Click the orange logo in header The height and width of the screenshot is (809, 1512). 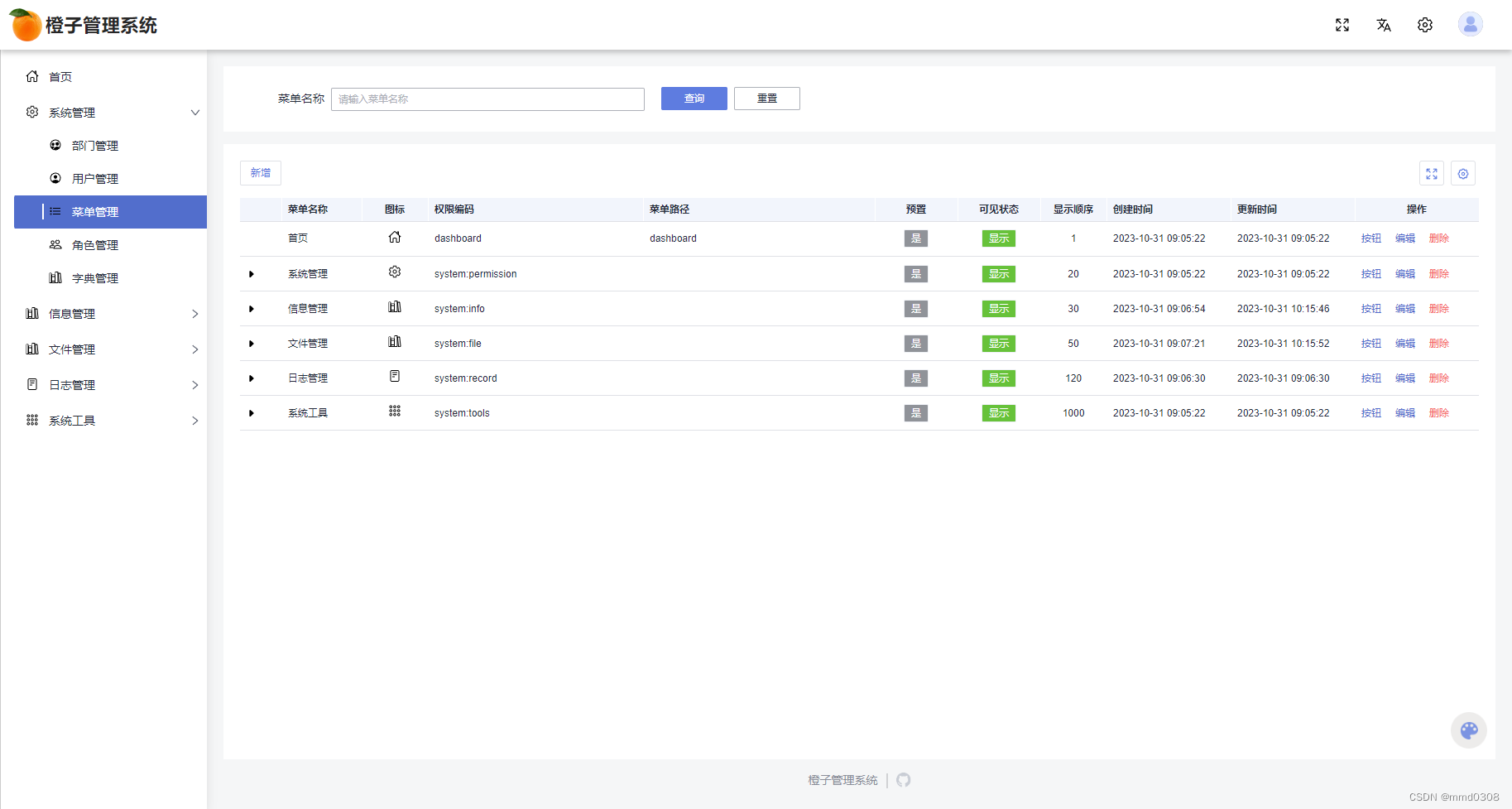26,25
